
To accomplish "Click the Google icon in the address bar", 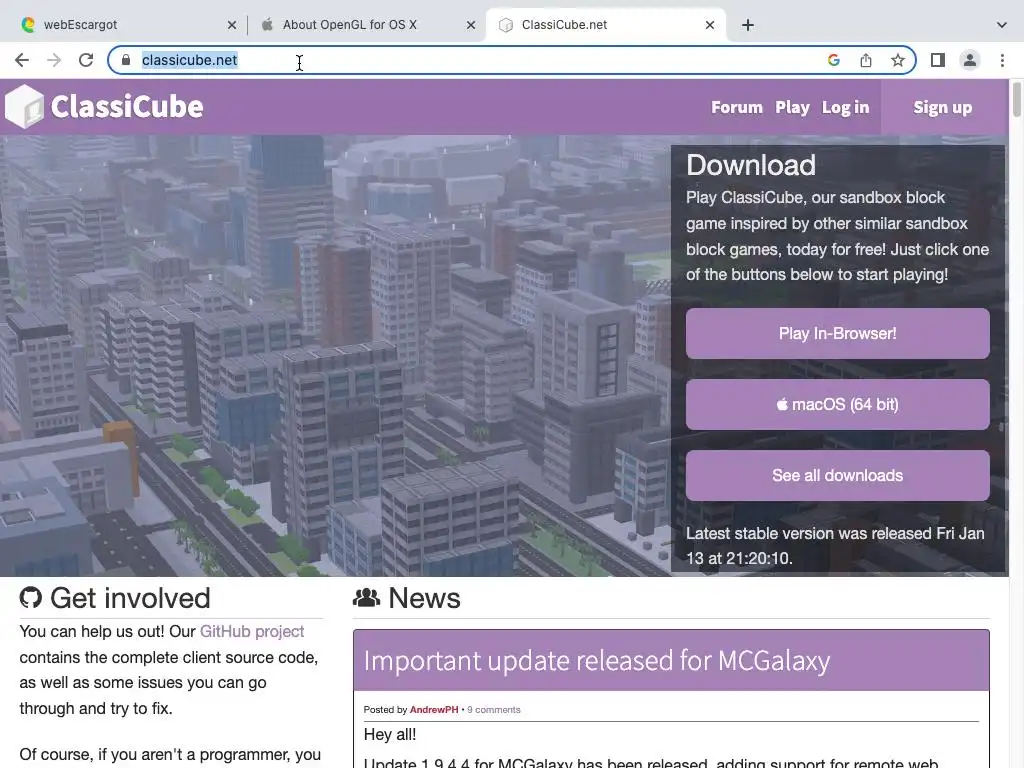I will pyautogui.click(x=833, y=60).
